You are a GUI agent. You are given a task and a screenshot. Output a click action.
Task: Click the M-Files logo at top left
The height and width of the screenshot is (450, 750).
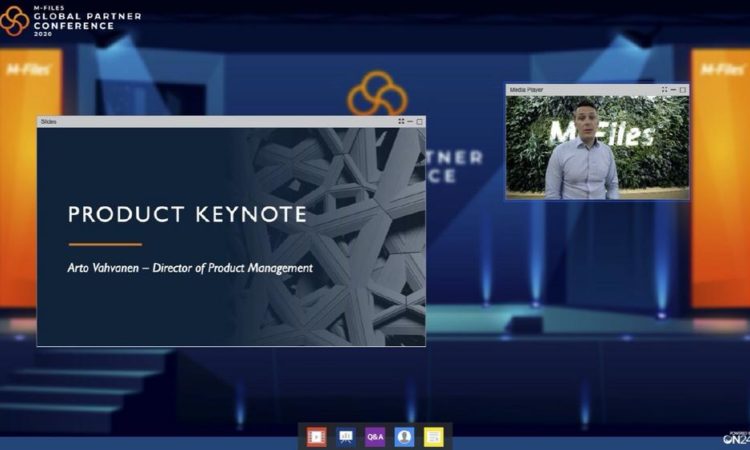14,21
